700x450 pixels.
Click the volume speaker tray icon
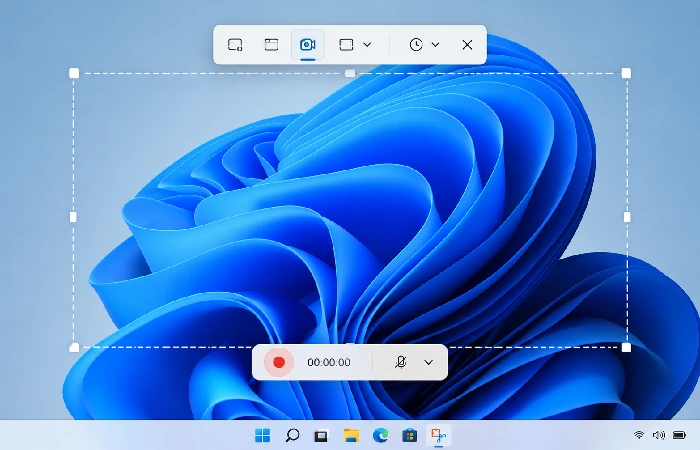658,434
